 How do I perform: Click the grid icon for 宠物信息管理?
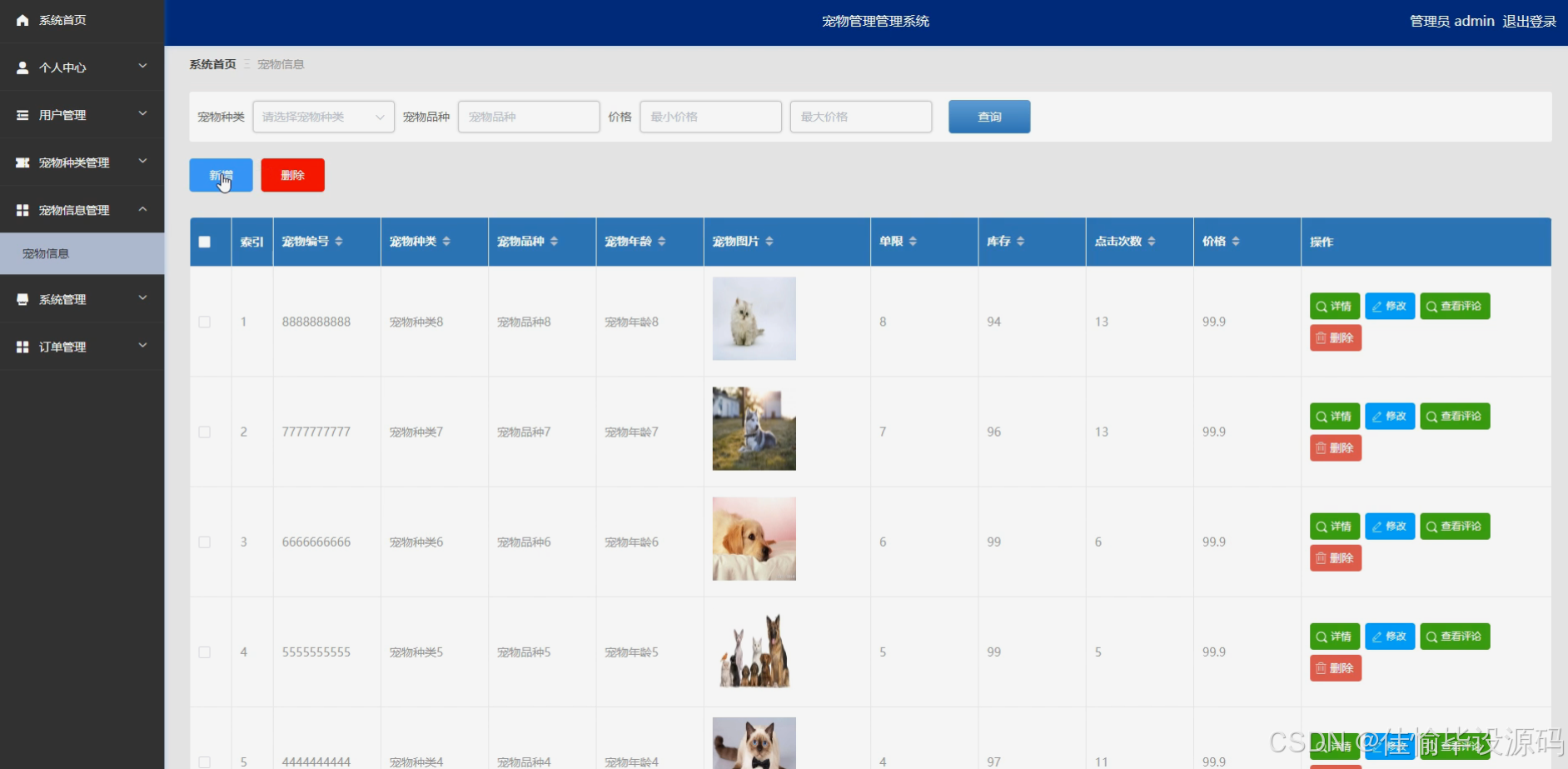[x=22, y=210]
